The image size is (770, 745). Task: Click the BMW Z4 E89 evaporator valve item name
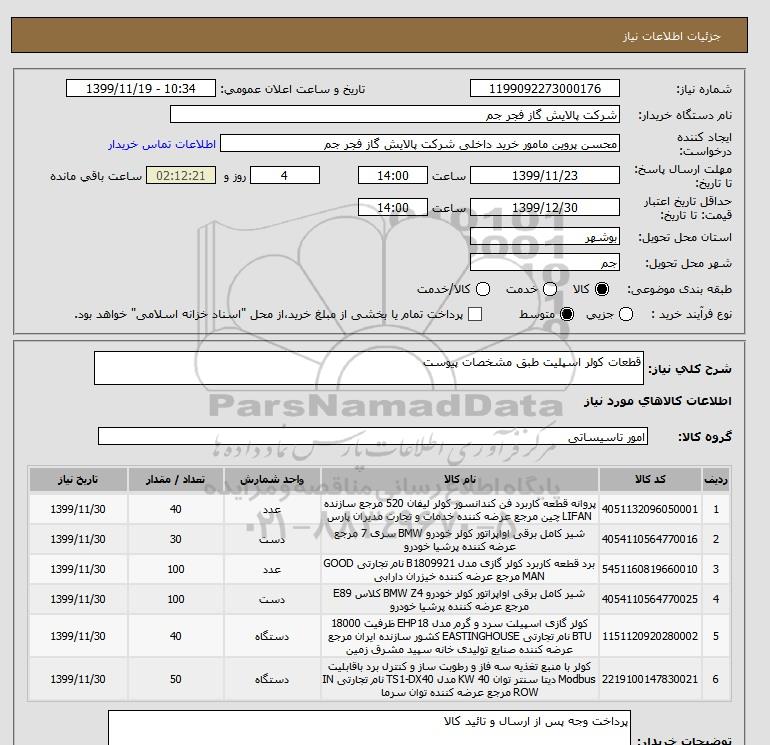coord(460,600)
